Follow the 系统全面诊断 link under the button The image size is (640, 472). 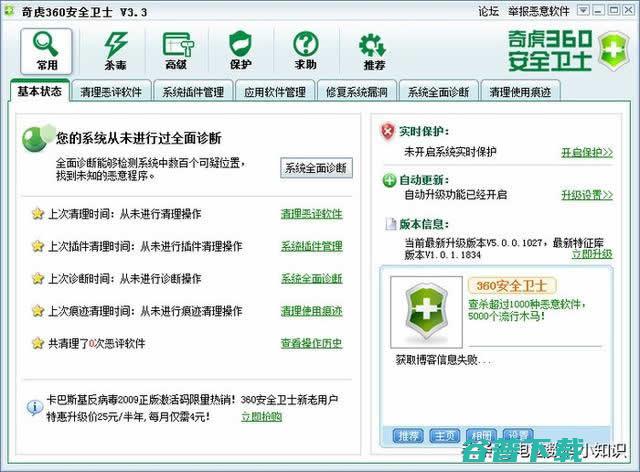311,279
